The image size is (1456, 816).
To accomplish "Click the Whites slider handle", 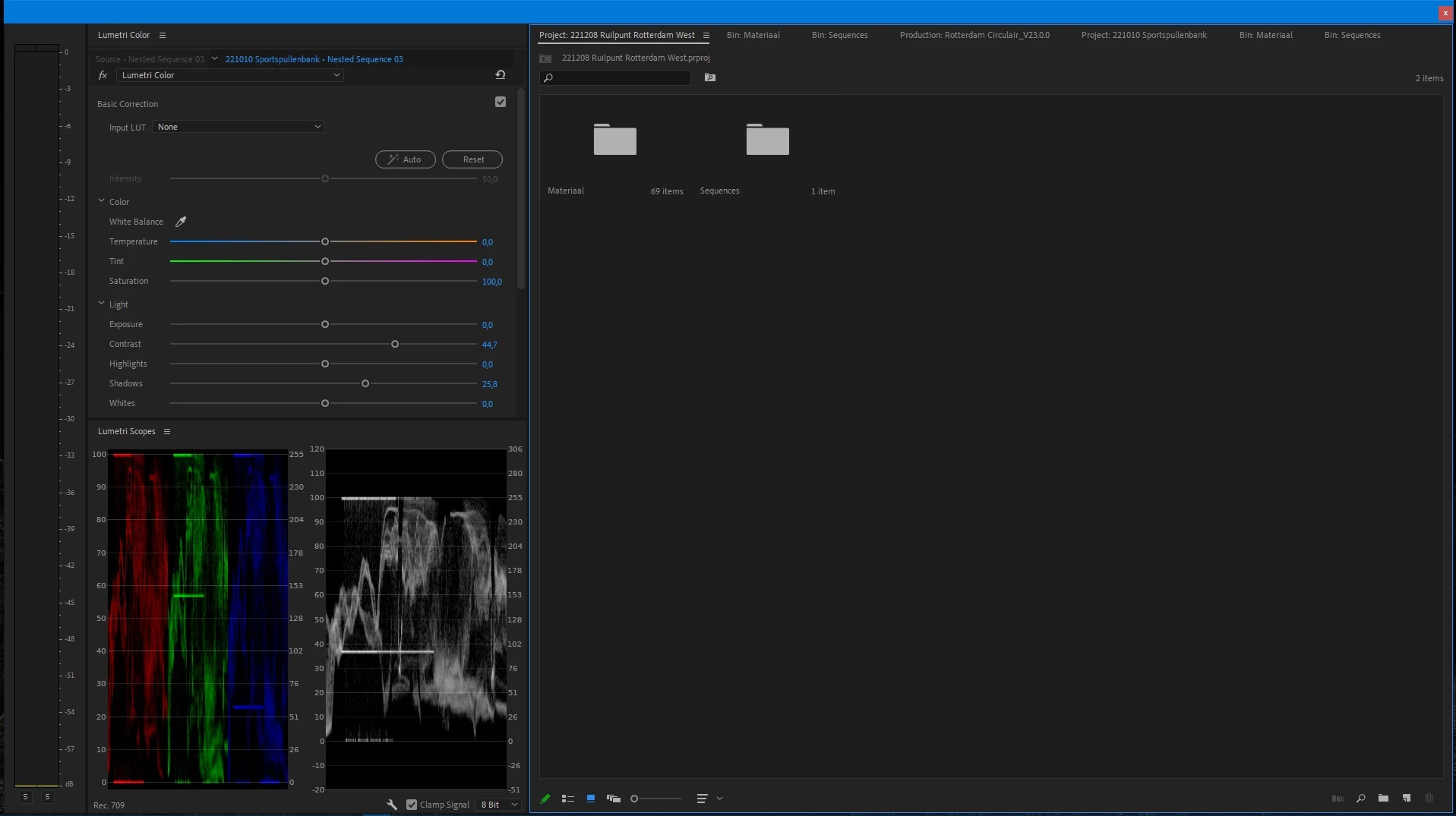I will coord(325,403).
